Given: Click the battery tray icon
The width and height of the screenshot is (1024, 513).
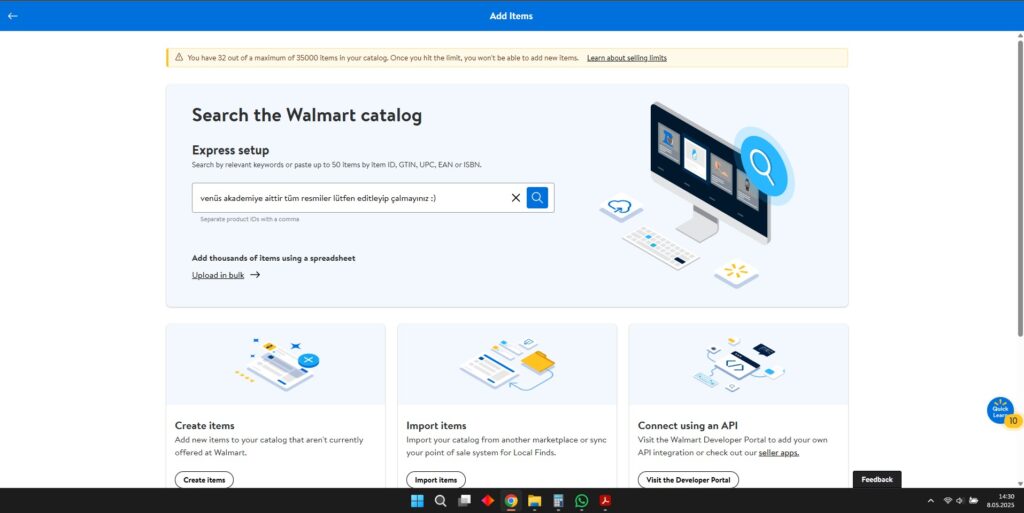Looking at the screenshot, I should coord(974,501).
